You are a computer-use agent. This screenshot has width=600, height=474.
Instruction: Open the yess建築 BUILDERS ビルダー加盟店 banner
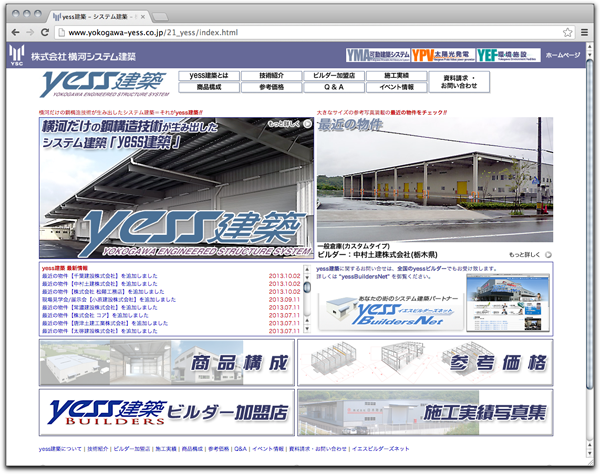pos(167,412)
